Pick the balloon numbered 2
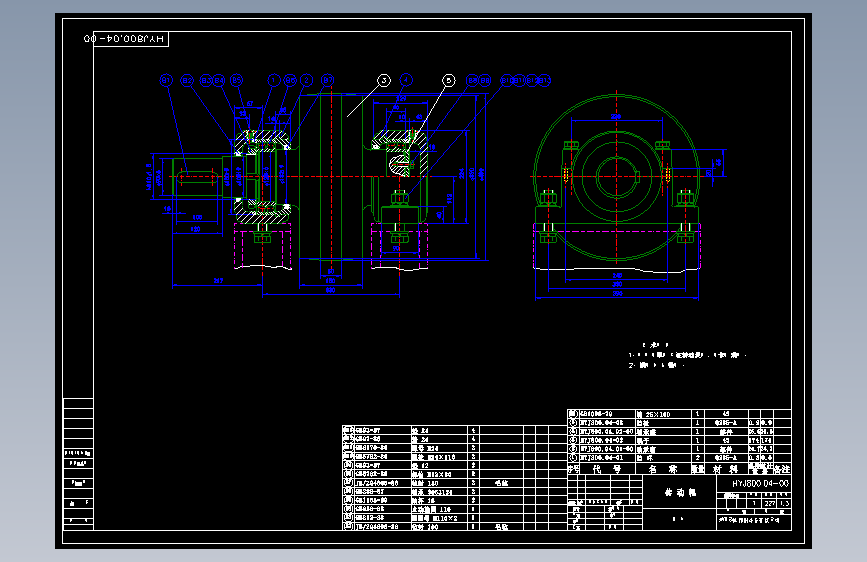Viewport: 867px width, 562px height. pos(306,80)
